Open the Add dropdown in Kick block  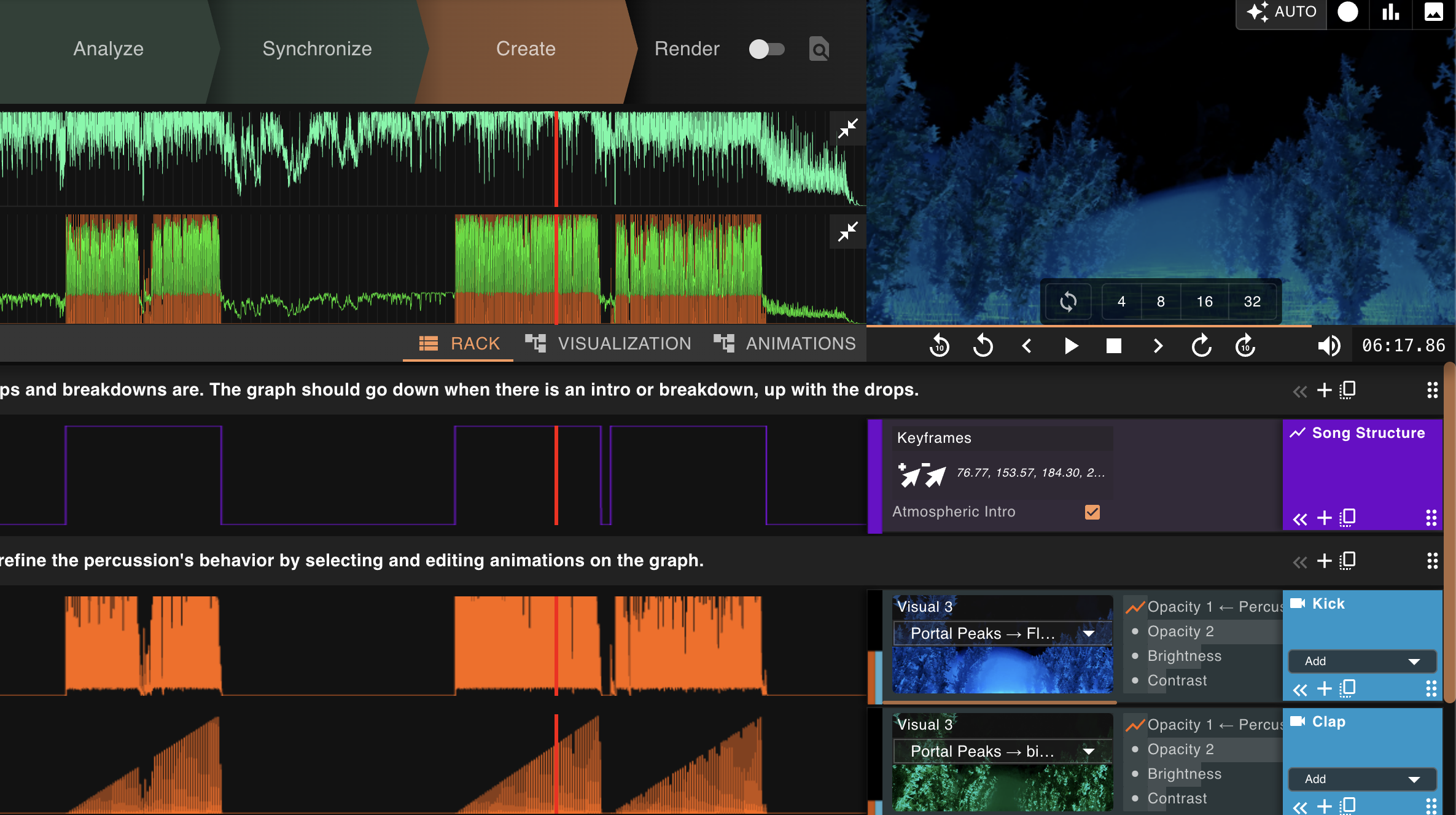tap(1361, 661)
